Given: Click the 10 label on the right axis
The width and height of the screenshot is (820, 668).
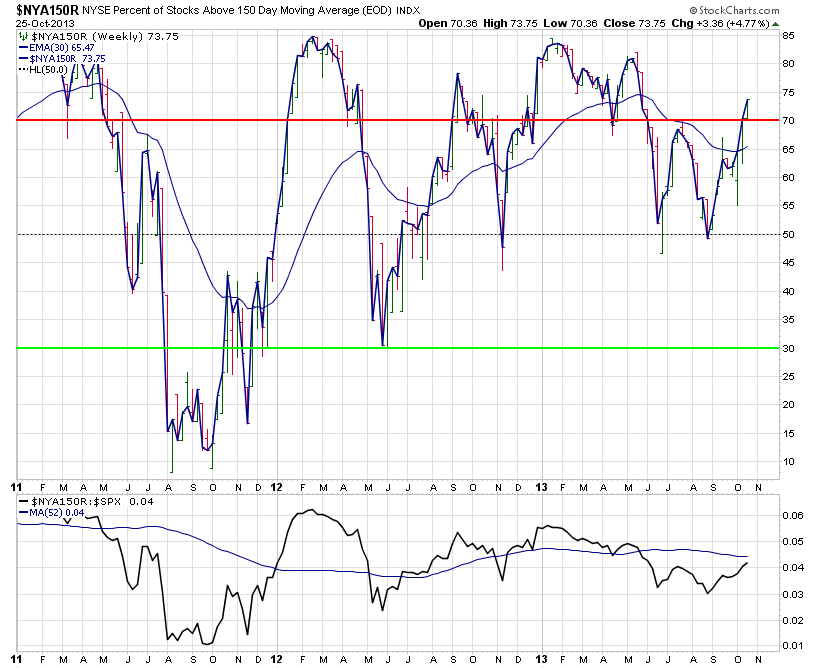Looking at the screenshot, I should [789, 461].
